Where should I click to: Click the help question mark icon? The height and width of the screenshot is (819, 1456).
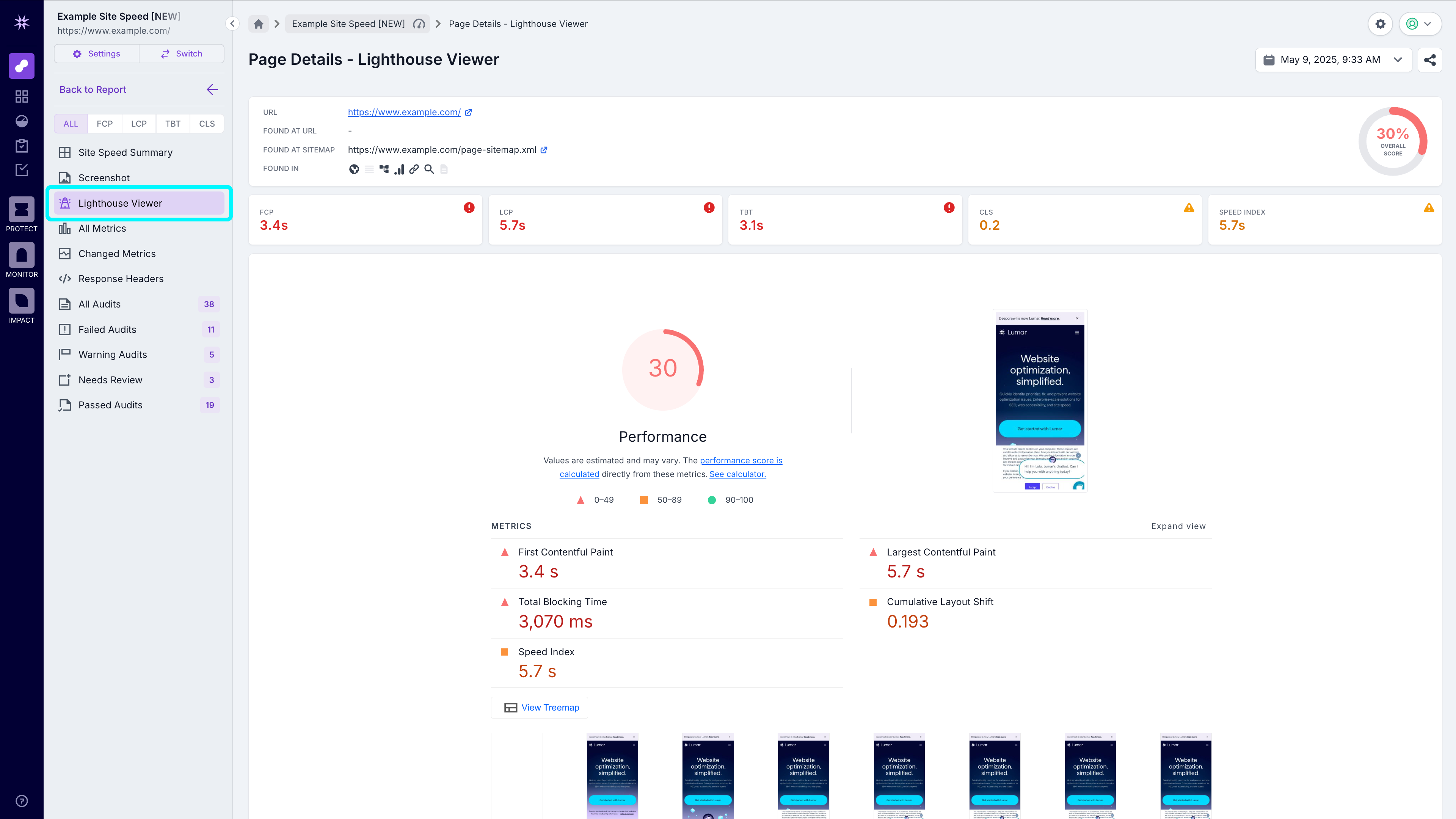tap(22, 801)
